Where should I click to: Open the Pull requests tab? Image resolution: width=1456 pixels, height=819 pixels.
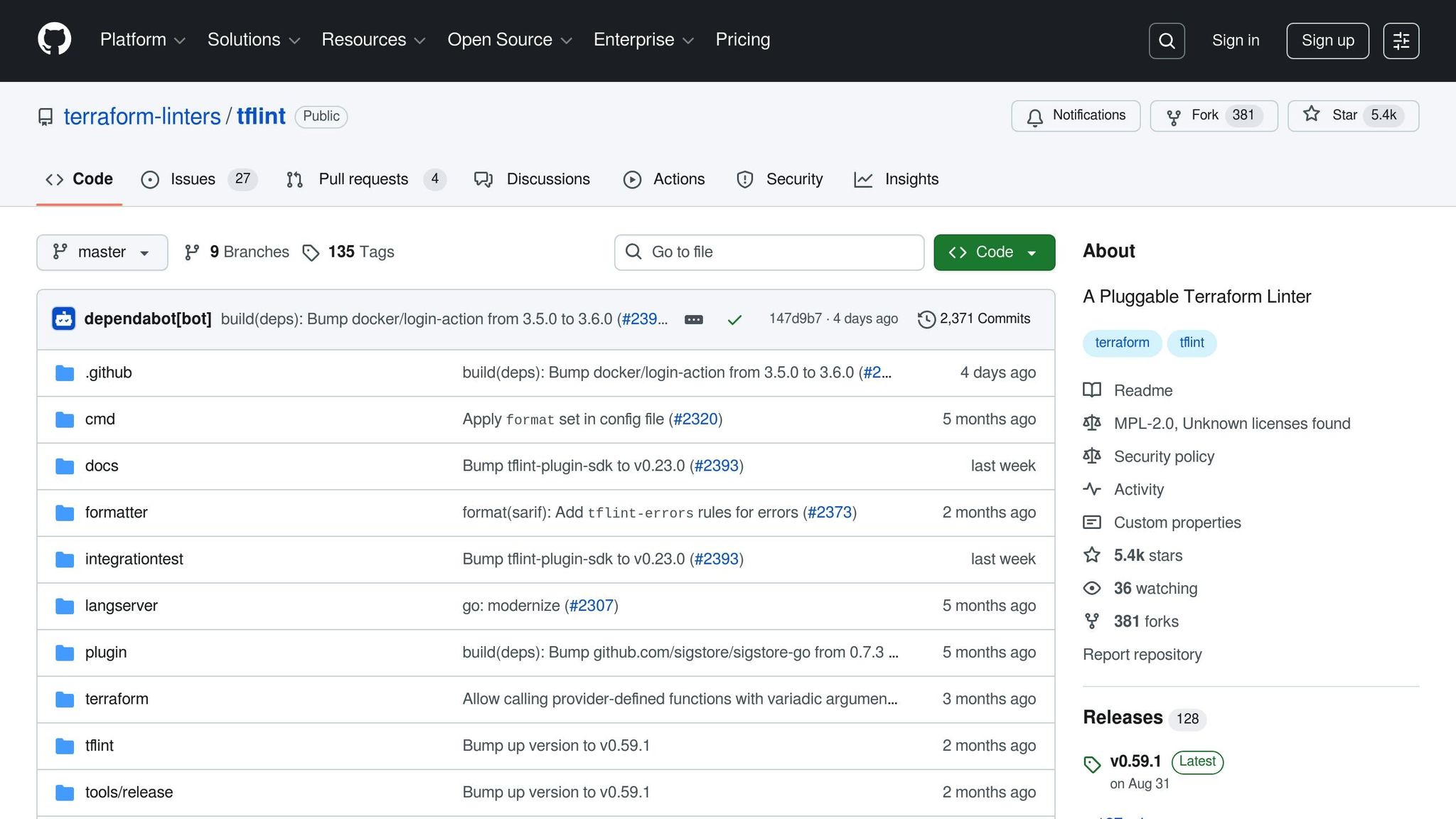coord(363,179)
